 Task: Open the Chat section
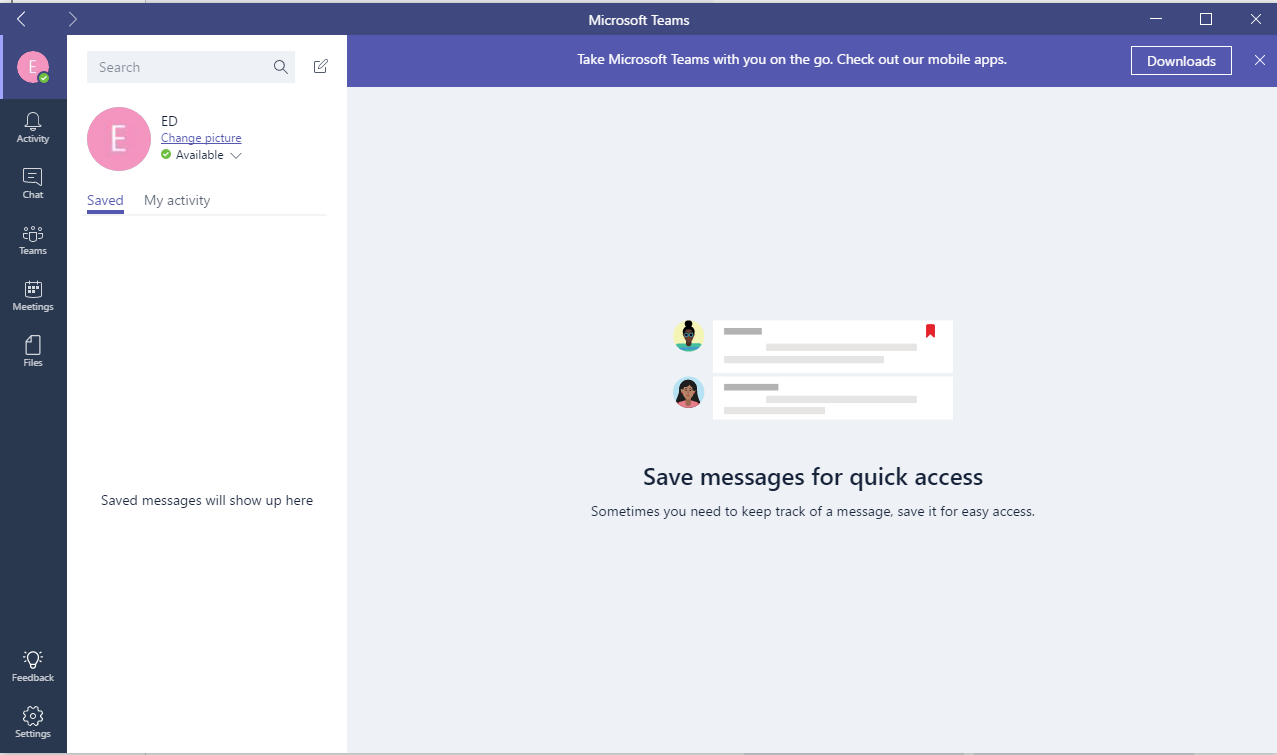pos(33,183)
